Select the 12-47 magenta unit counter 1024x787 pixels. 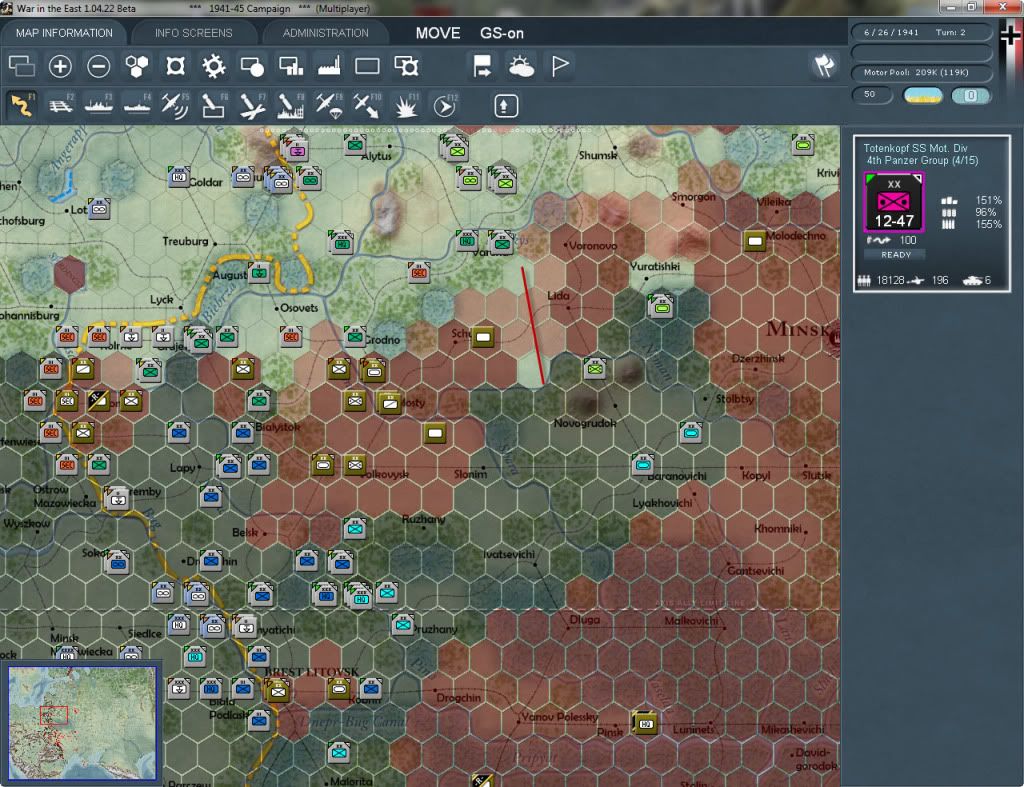point(894,202)
